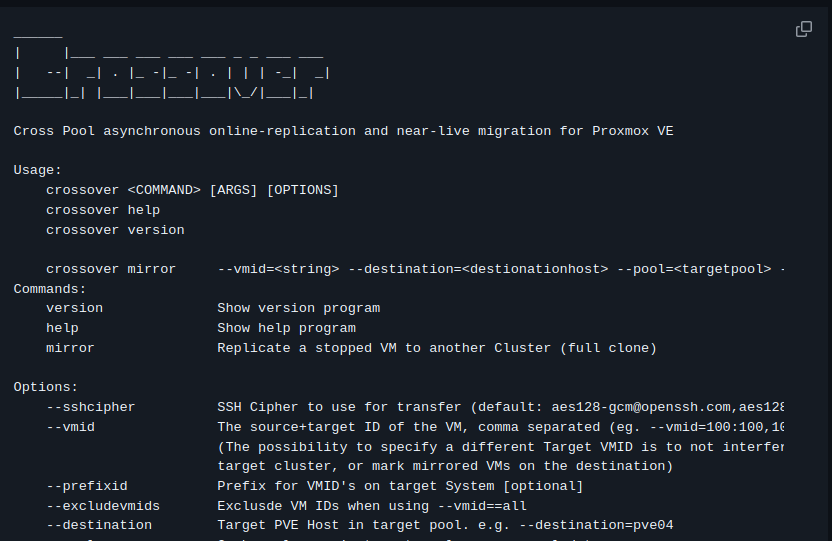Viewport: 832px width, 541px height.
Task: Click 'Show version program' description
Action: (x=299, y=308)
